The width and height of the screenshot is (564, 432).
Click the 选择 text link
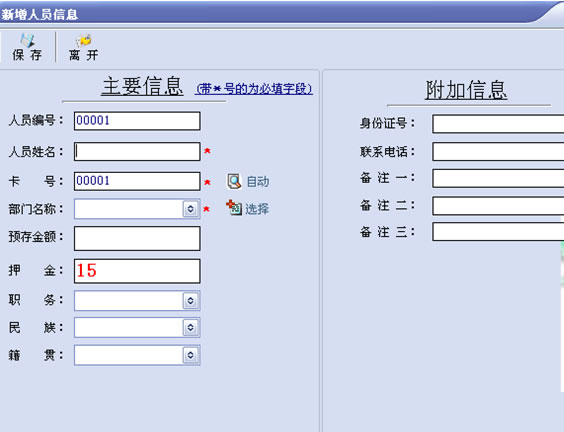tap(257, 209)
